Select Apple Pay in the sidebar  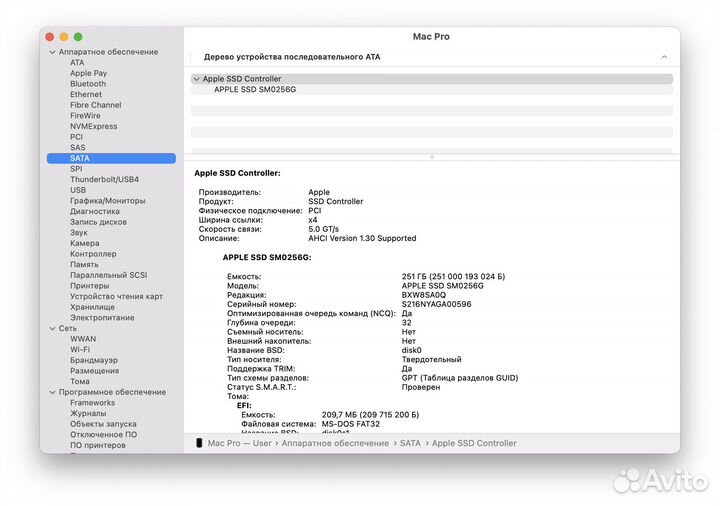pyautogui.click(x=89, y=73)
